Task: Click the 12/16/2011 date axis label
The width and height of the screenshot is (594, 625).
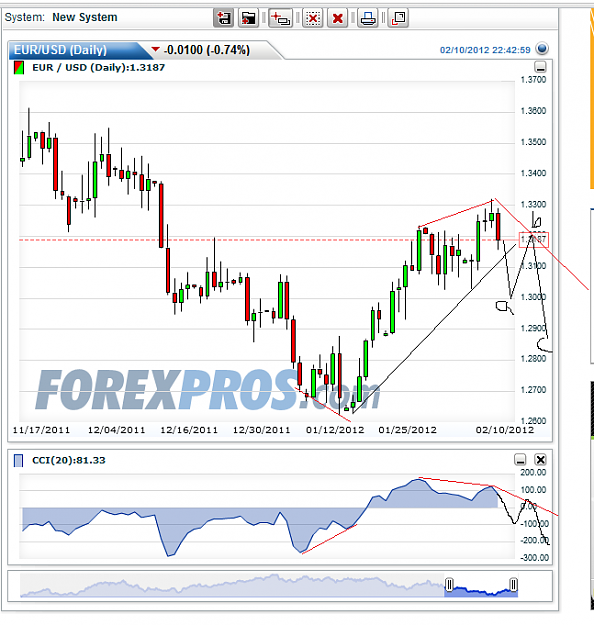Action: pyautogui.click(x=189, y=430)
